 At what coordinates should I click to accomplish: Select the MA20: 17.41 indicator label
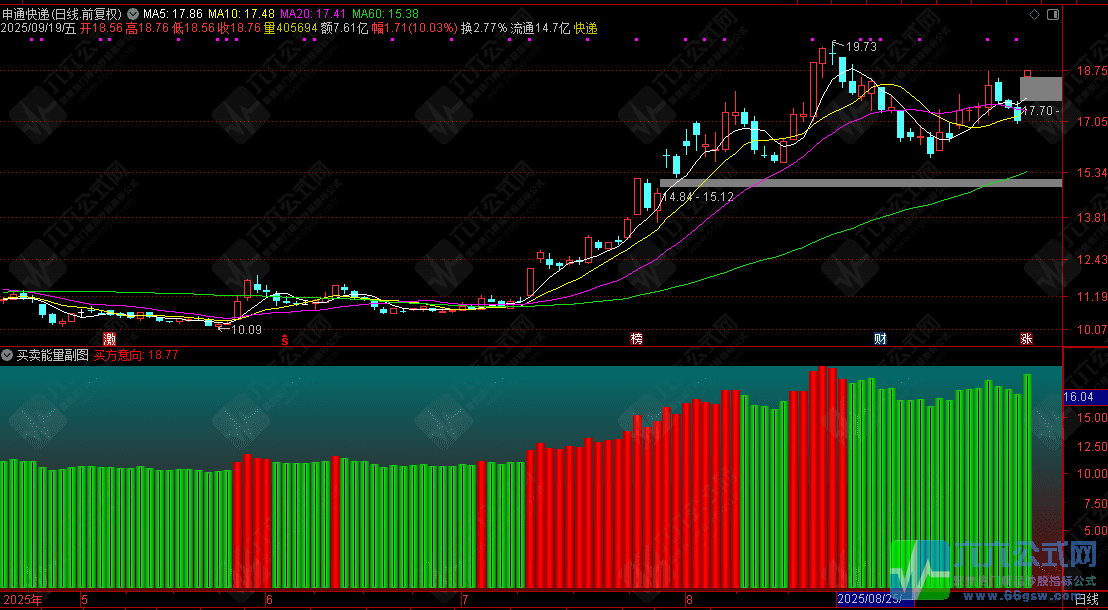(x=314, y=14)
